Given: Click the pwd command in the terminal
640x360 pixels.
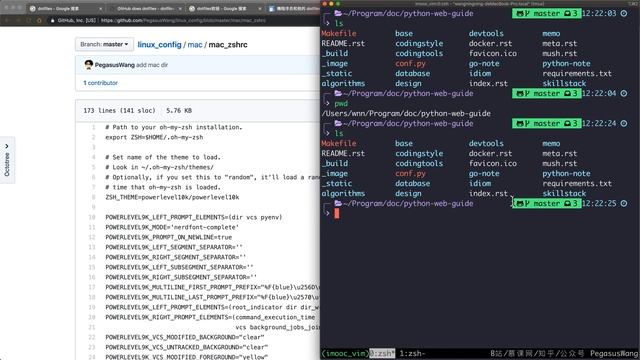Looking at the screenshot, I should pyautogui.click(x=341, y=104).
